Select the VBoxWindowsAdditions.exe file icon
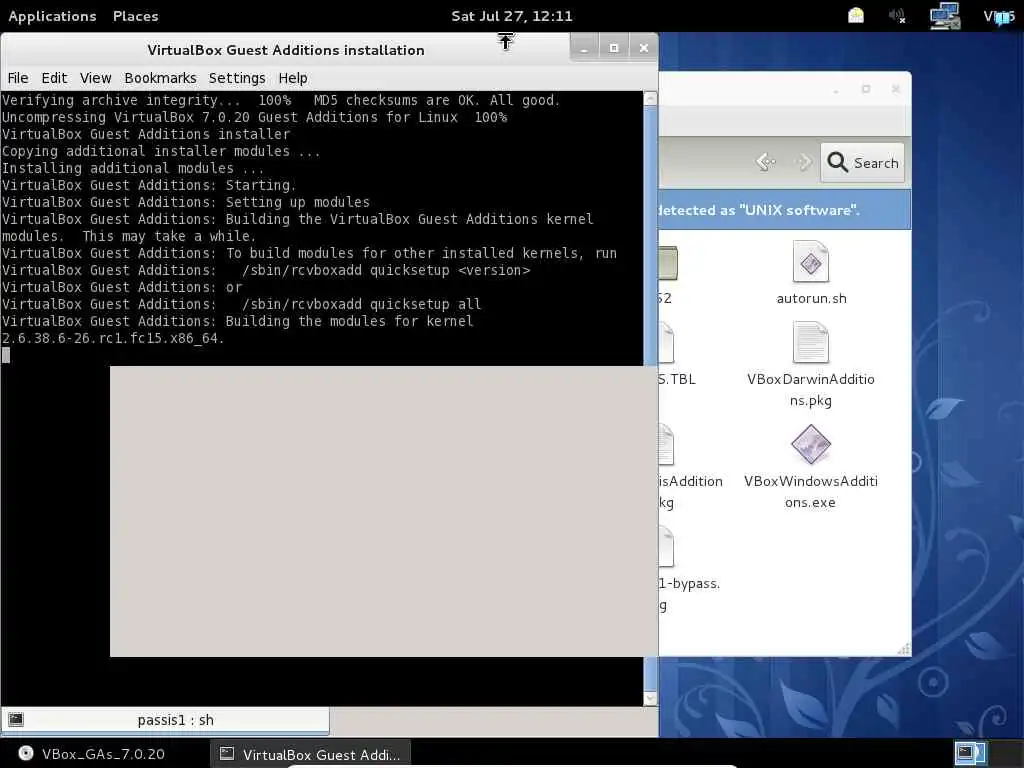 coord(810,444)
